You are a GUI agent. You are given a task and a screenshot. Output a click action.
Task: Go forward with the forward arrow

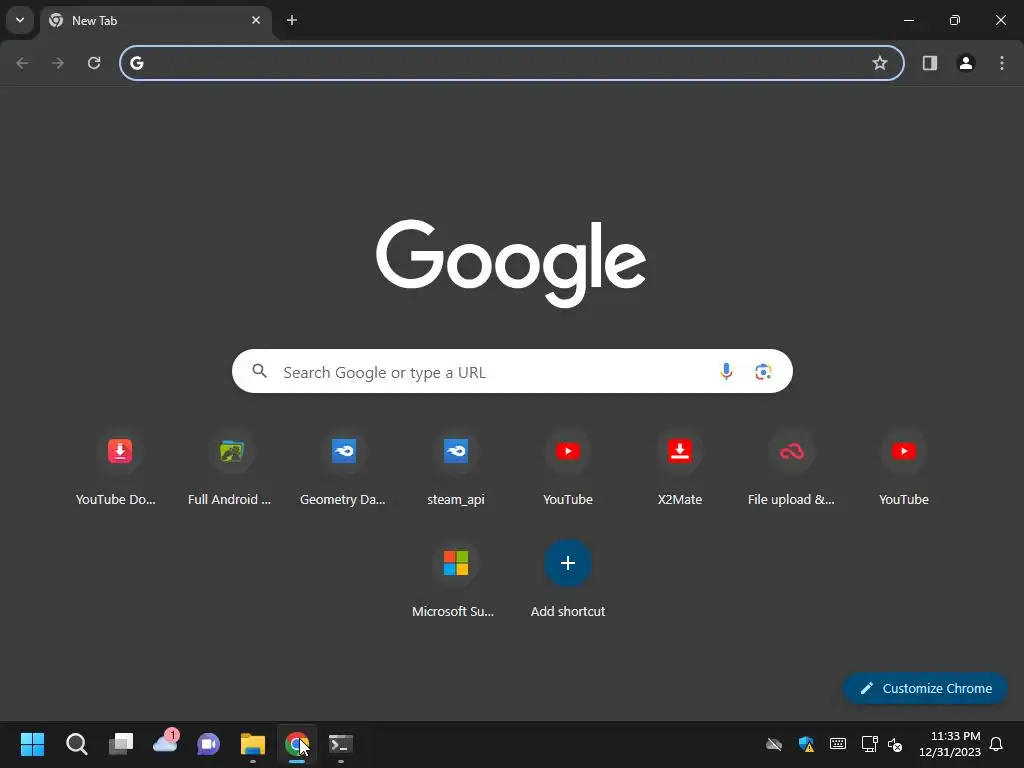tap(58, 63)
